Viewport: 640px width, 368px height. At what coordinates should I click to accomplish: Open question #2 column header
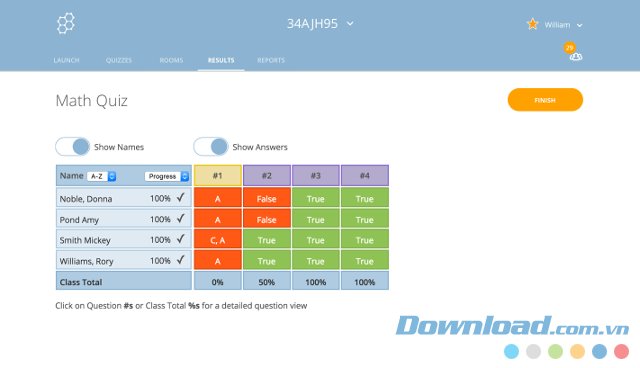tap(267, 175)
